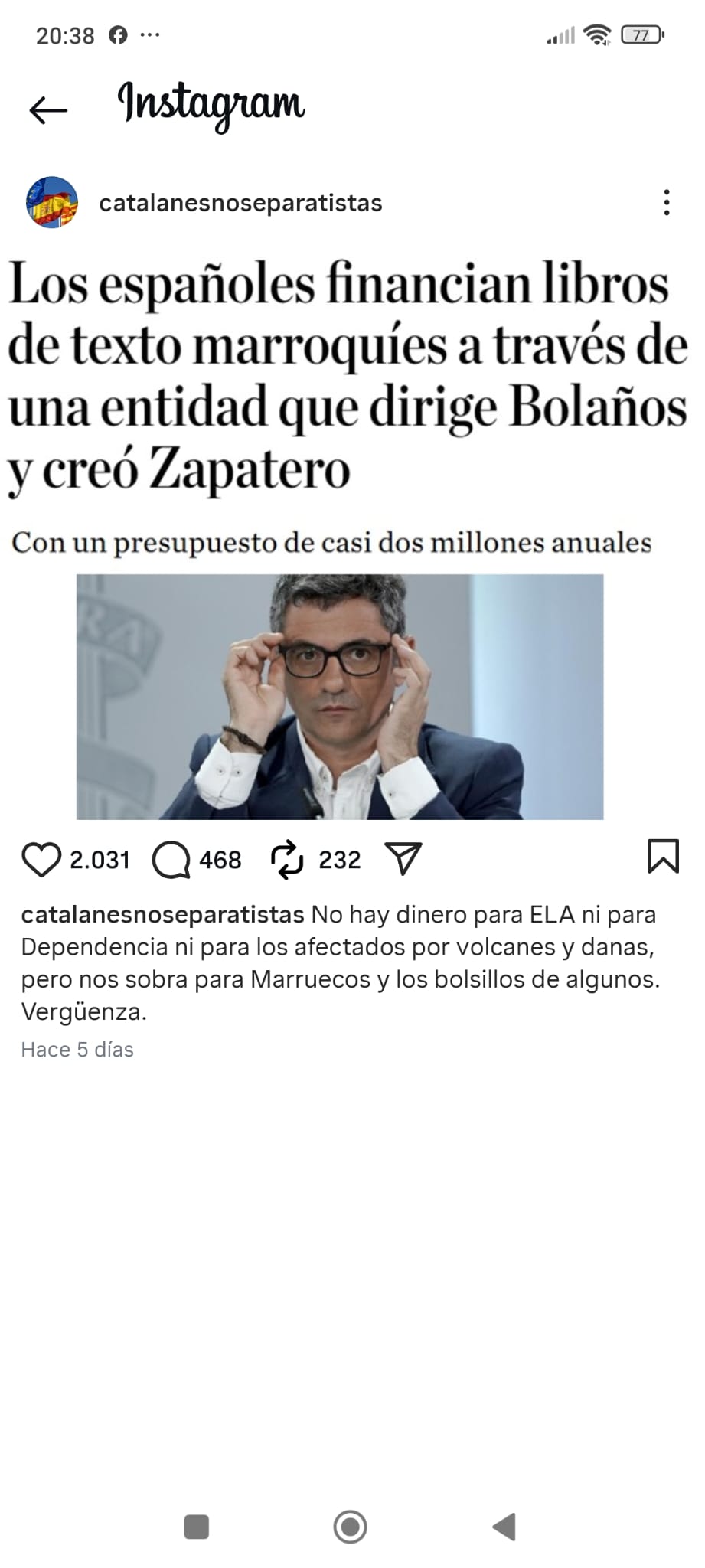The height and width of the screenshot is (1568, 705).
Task: Tap Android recent apps square button
Action: point(197,1527)
